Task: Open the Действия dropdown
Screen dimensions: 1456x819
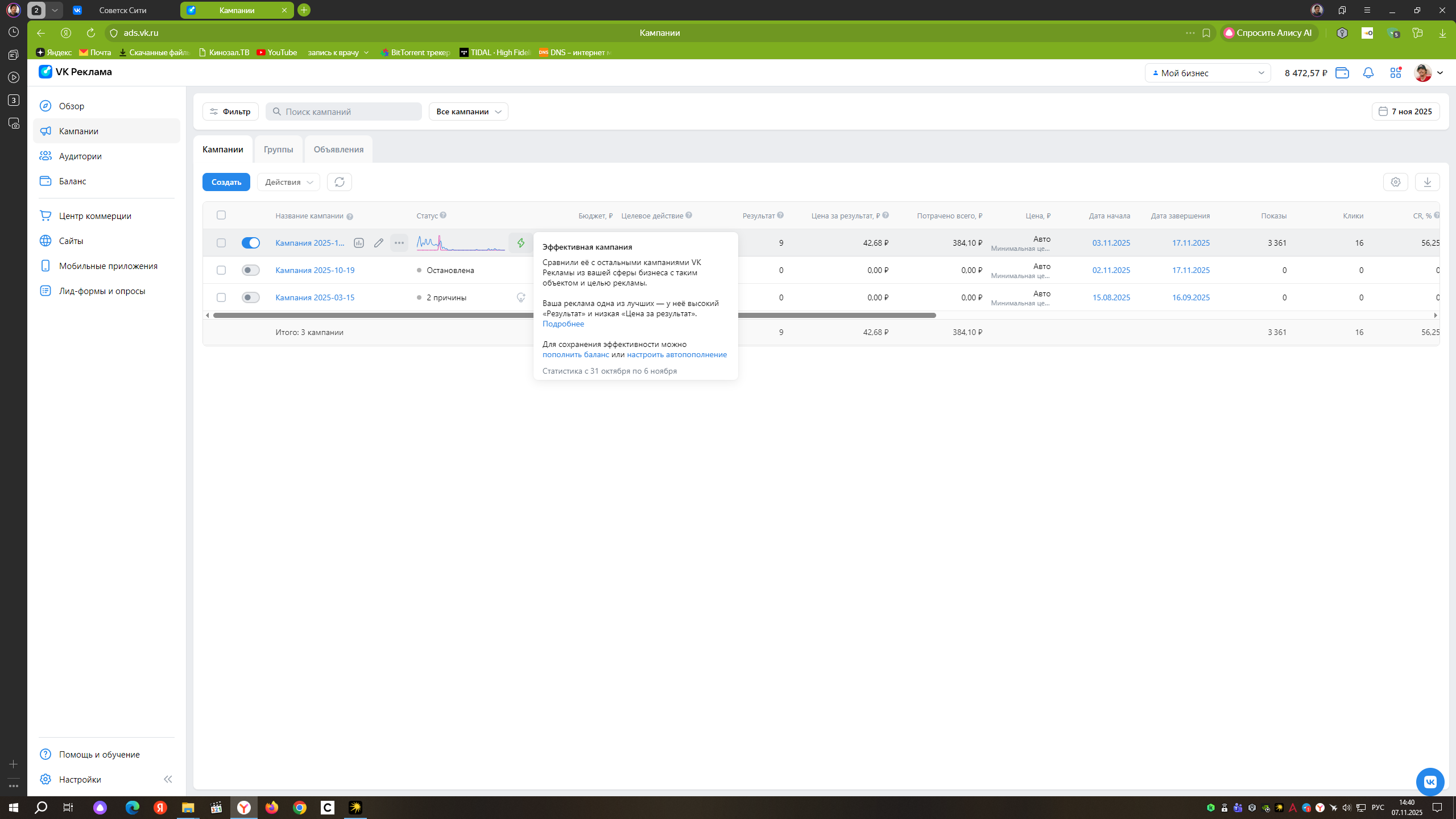Action: coord(288,182)
